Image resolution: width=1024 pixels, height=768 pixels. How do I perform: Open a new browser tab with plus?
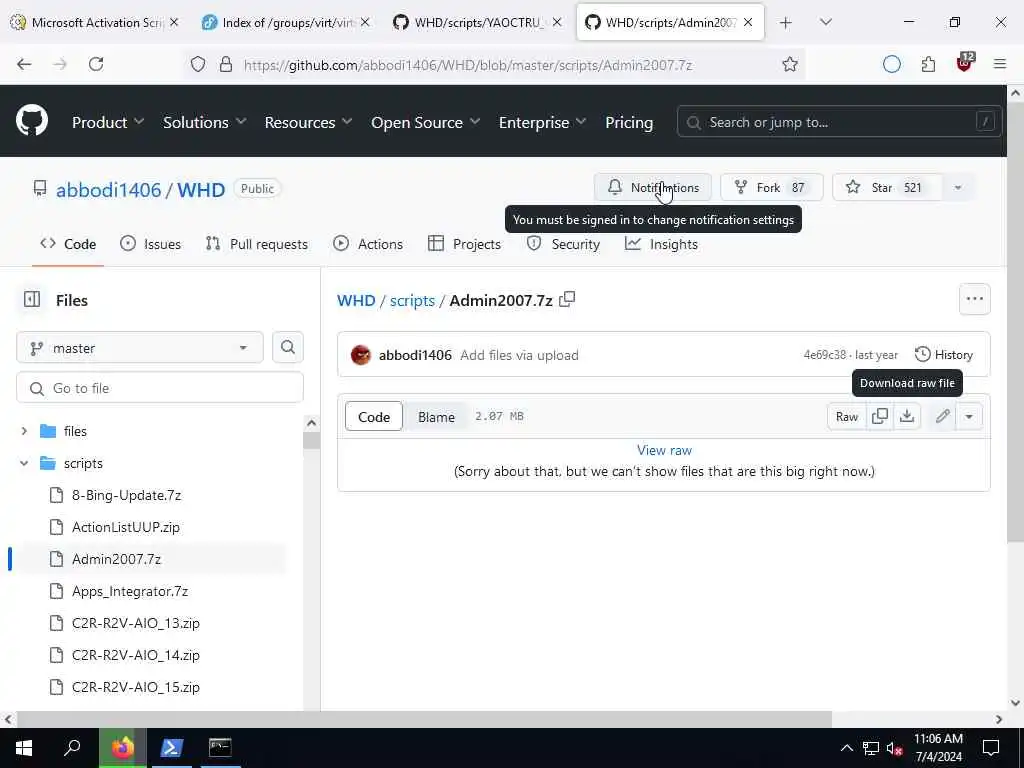point(786,22)
